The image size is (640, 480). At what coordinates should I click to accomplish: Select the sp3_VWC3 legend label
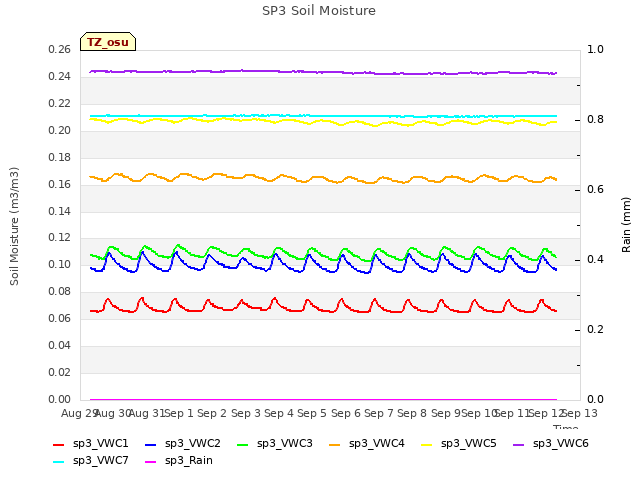284,444
